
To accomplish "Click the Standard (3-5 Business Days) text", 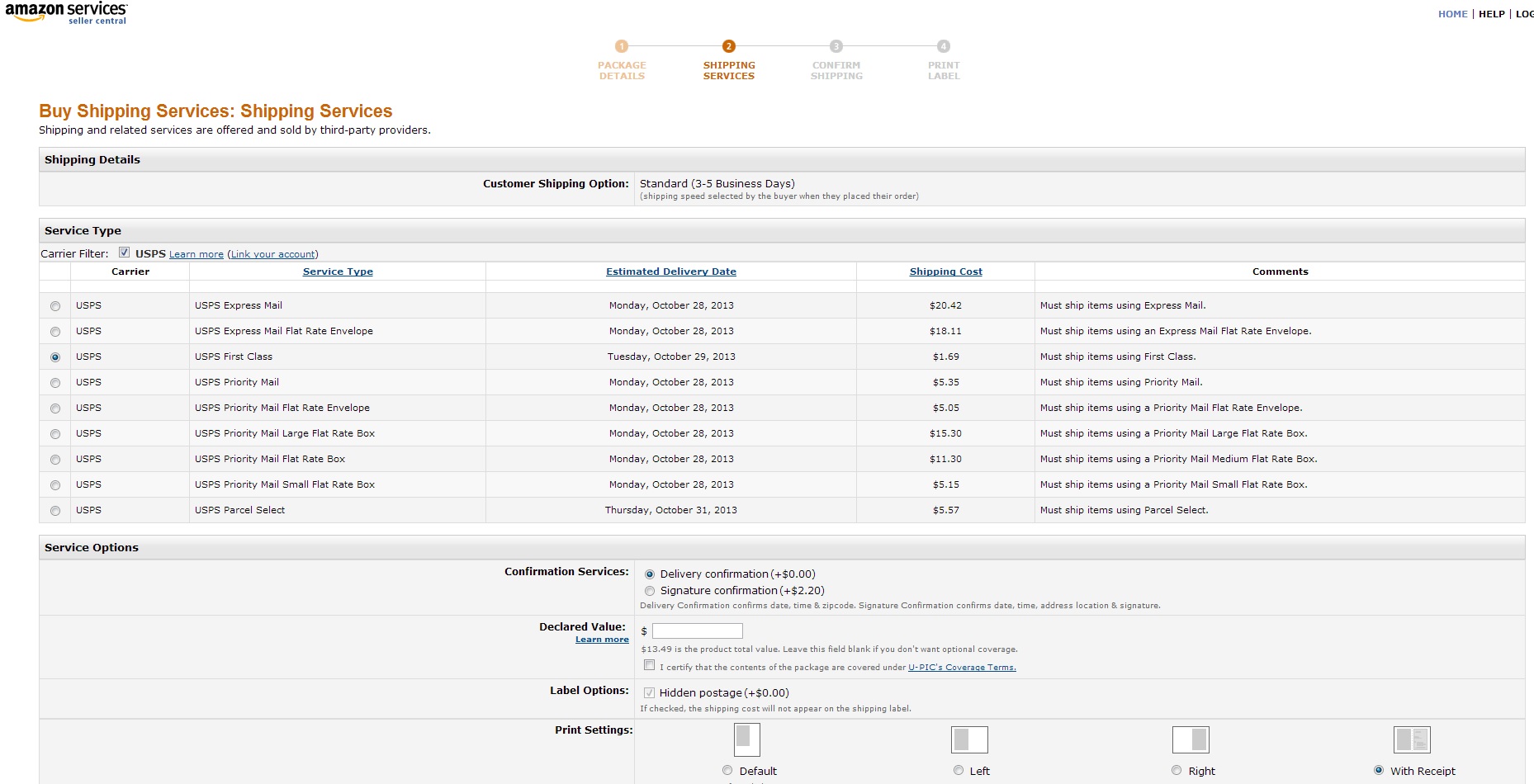I will click(717, 184).
